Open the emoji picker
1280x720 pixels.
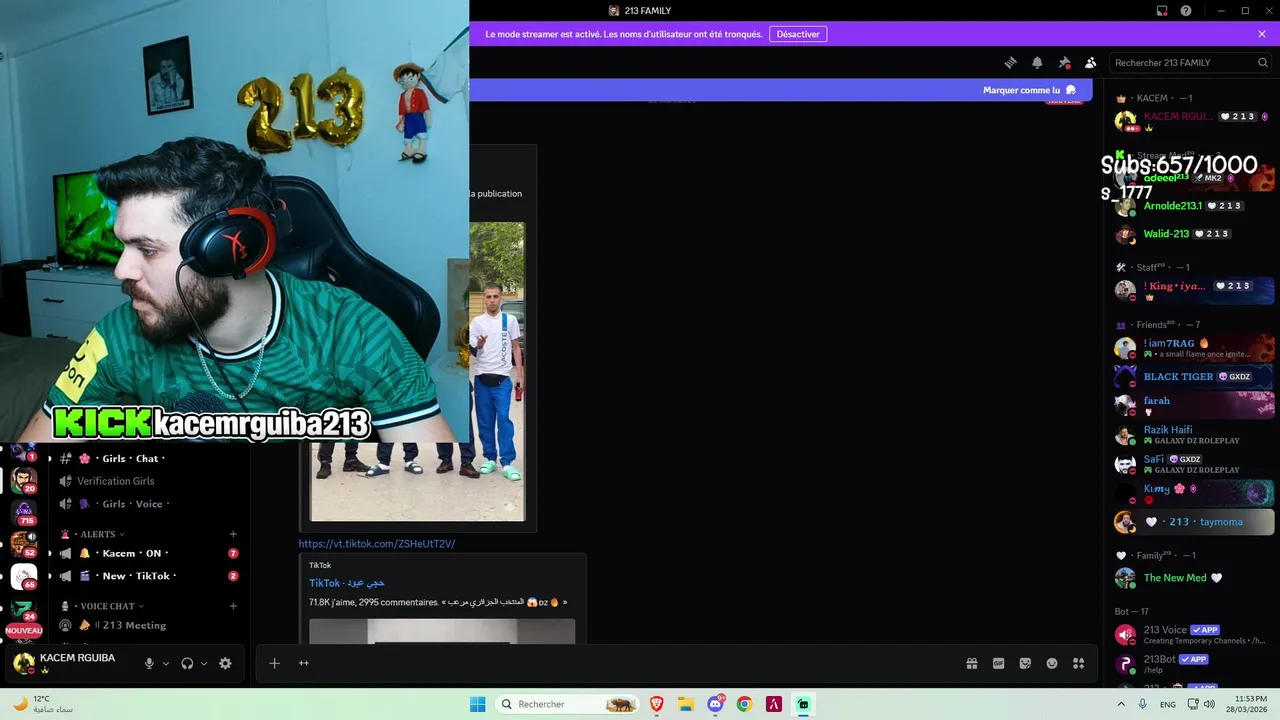coord(1052,663)
